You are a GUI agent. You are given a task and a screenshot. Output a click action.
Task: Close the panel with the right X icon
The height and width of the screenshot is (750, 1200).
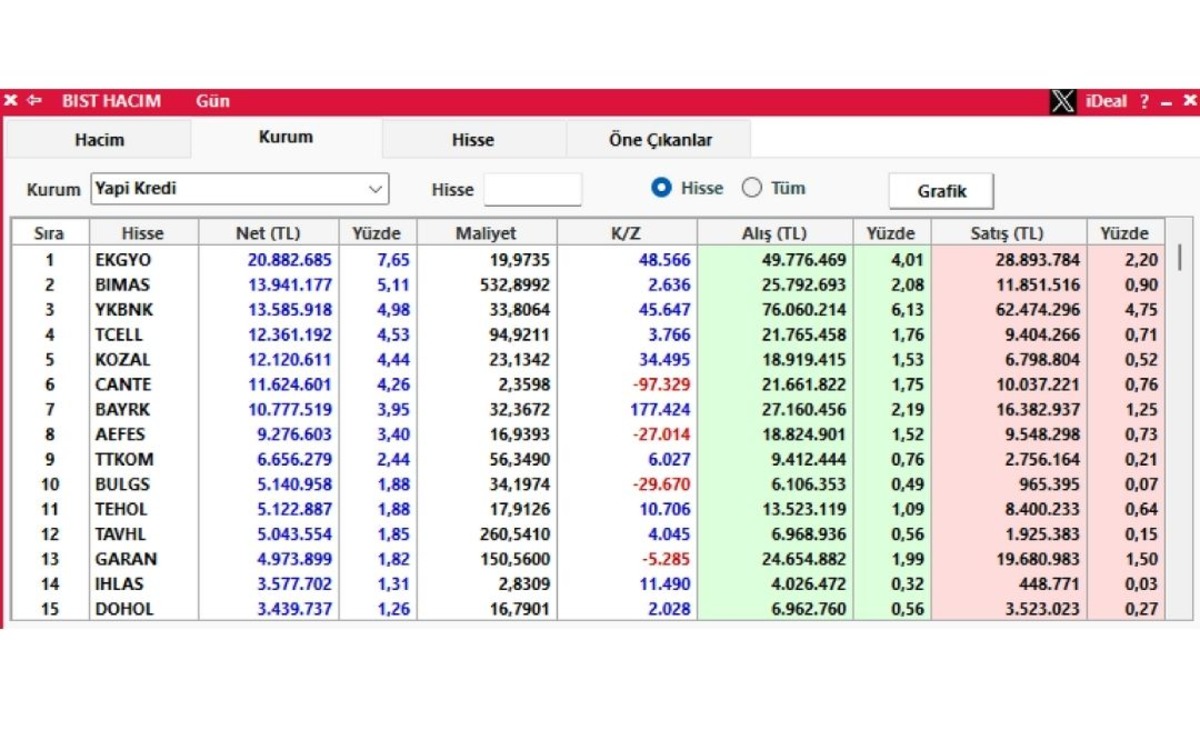(x=1189, y=101)
